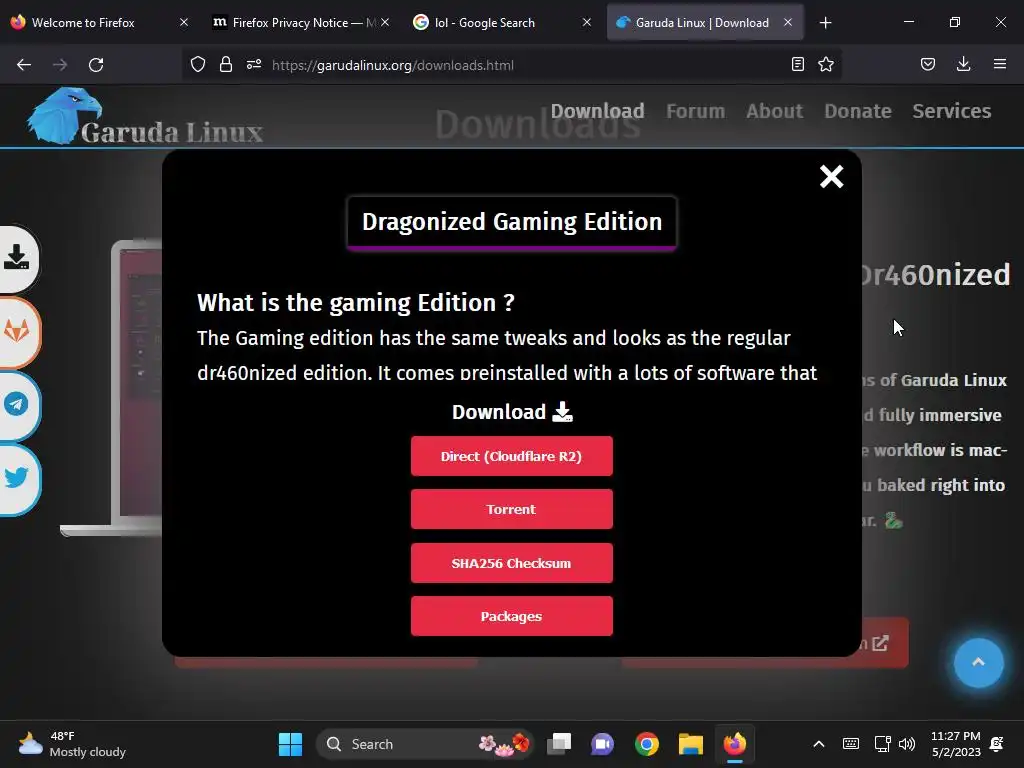Image resolution: width=1024 pixels, height=768 pixels.
Task: Open the GitLab icon in left sidebar
Action: pos(18,331)
